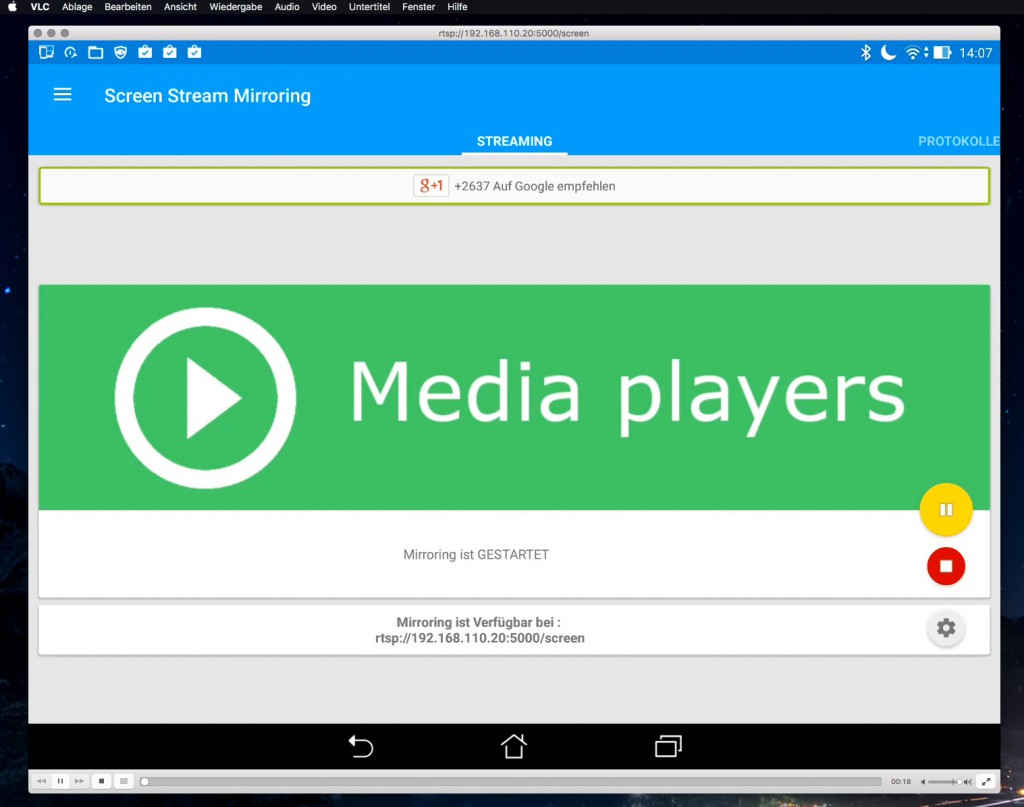Click the 00:18 elapsed time
Image resolution: width=1024 pixels, height=807 pixels.
[901, 782]
